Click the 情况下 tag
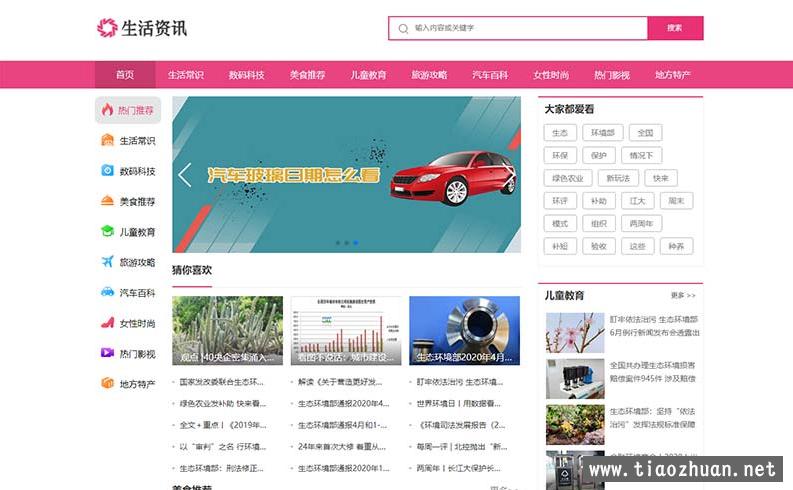 [x=641, y=156]
